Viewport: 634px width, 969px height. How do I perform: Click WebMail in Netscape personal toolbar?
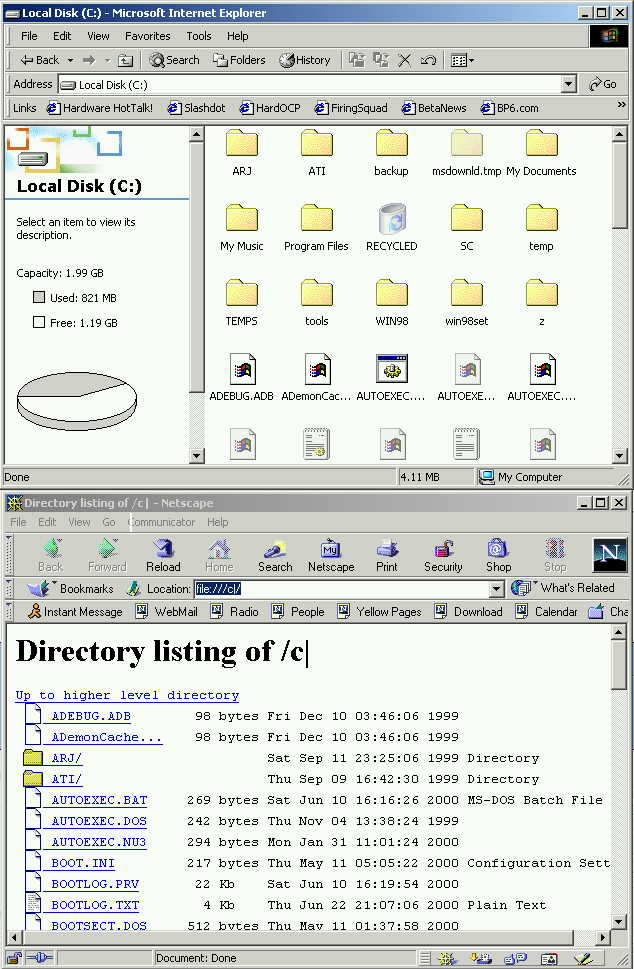point(167,612)
